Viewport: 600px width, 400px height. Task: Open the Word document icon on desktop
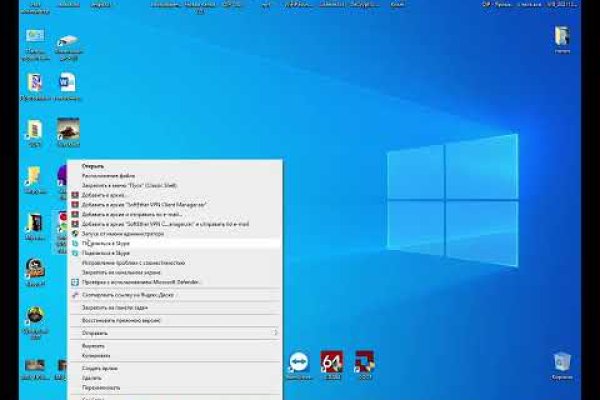coord(68,82)
